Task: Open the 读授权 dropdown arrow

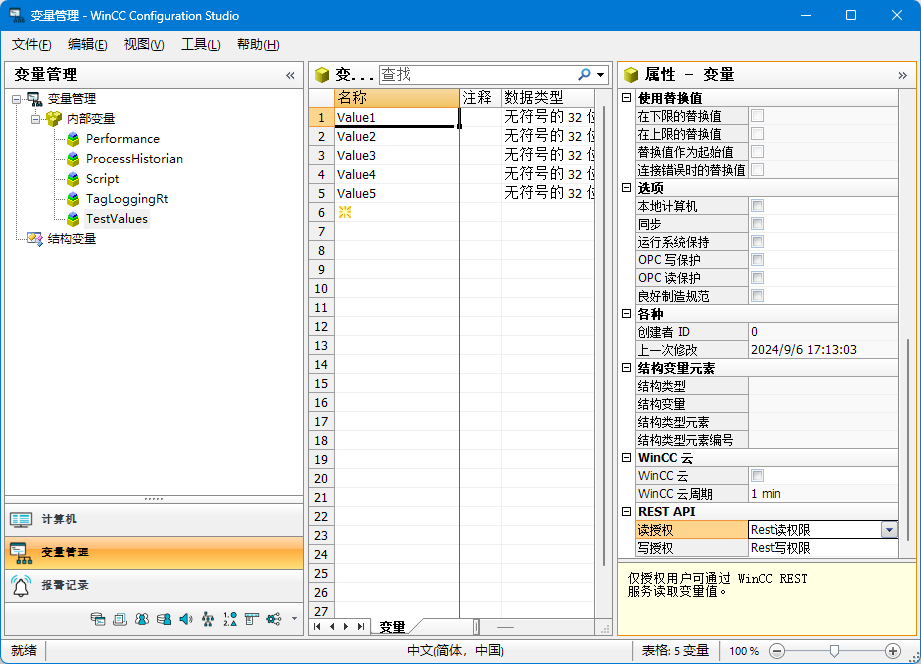Action: pyautogui.click(x=889, y=530)
